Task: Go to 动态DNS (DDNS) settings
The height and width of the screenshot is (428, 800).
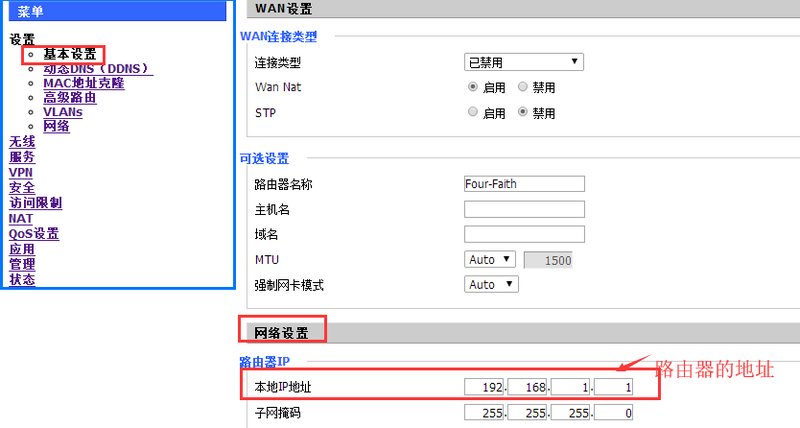Action: [97, 69]
